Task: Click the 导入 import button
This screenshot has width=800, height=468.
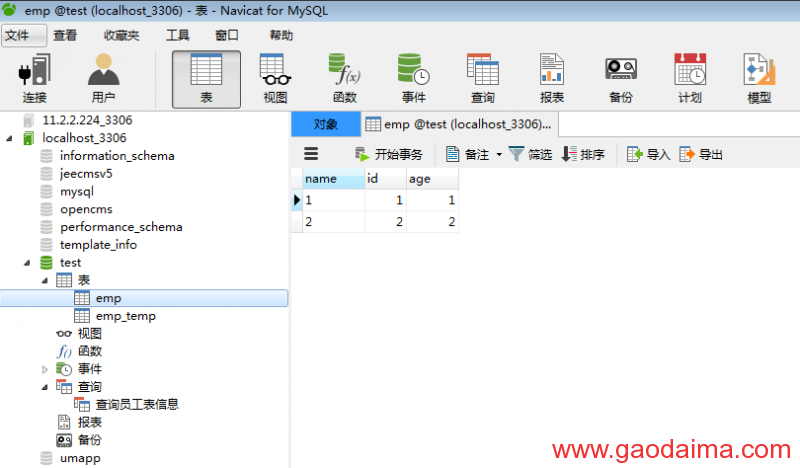Action: click(648, 154)
